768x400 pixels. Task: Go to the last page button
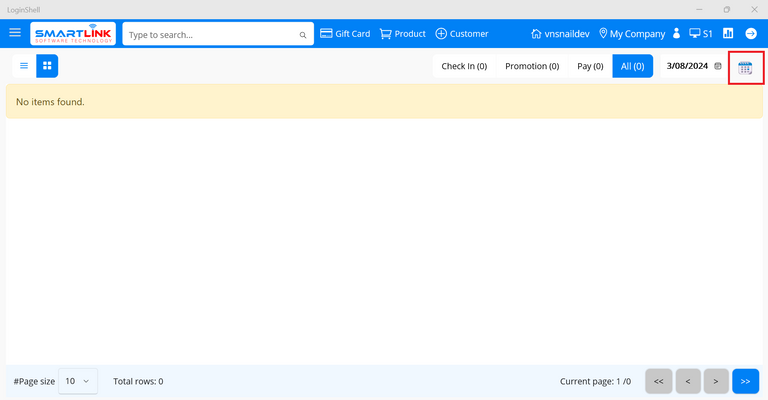[x=745, y=381]
